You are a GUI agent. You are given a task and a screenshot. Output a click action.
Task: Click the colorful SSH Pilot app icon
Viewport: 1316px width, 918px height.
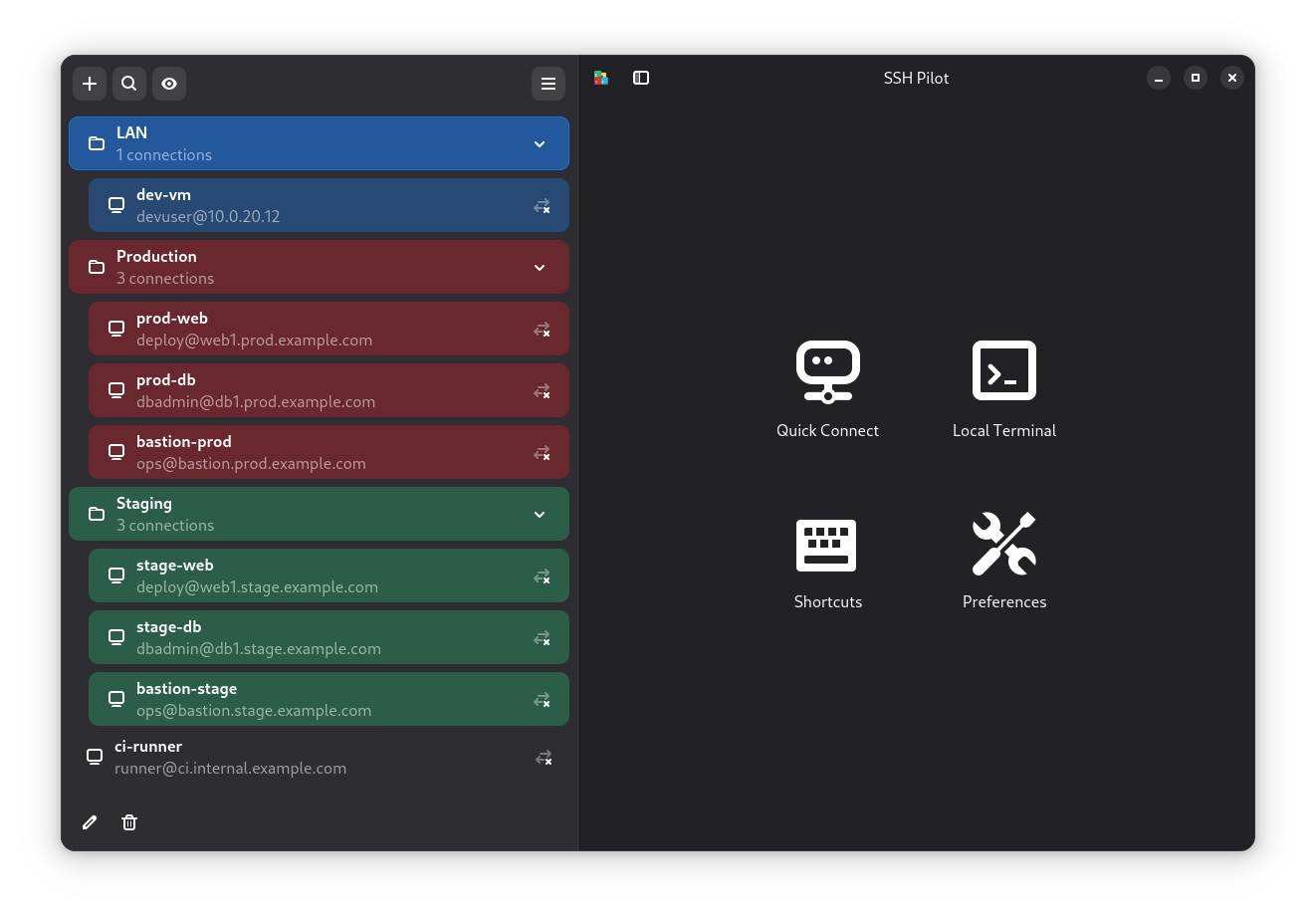tap(601, 78)
